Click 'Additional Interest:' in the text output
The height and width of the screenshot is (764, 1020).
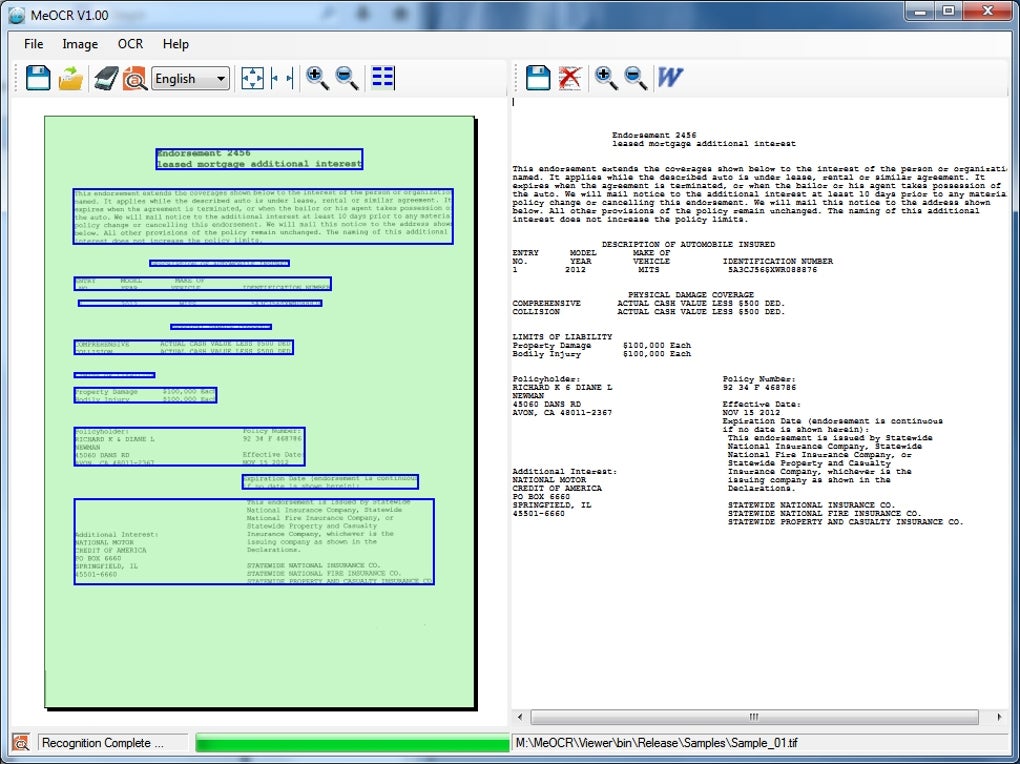(565, 471)
